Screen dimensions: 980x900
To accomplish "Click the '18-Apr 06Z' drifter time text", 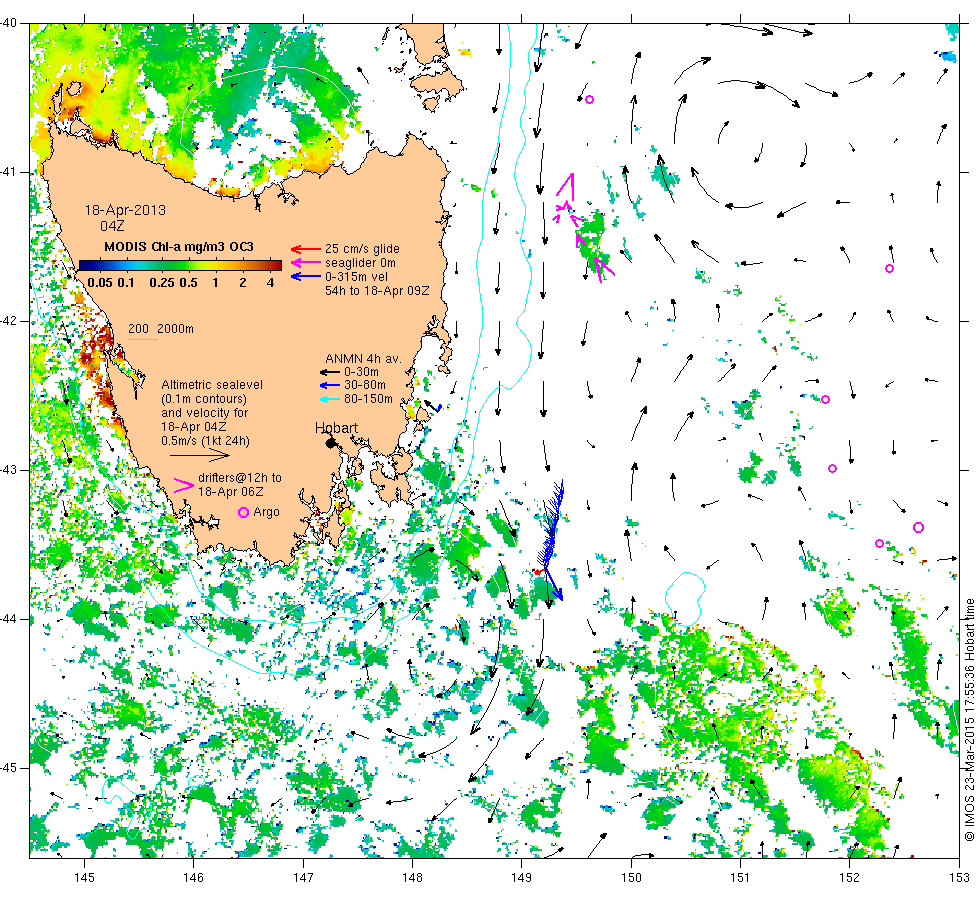I will click(x=231, y=491).
